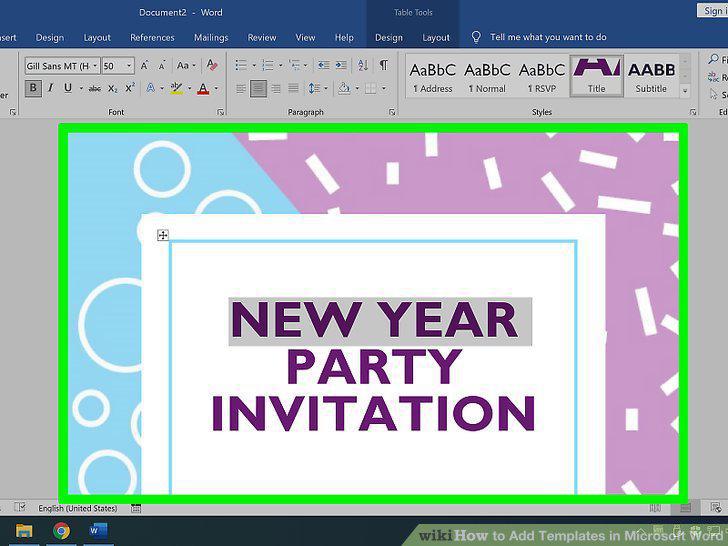Viewport: 728px width, 546px height.
Task: Center-align the text
Action: [x=258, y=88]
